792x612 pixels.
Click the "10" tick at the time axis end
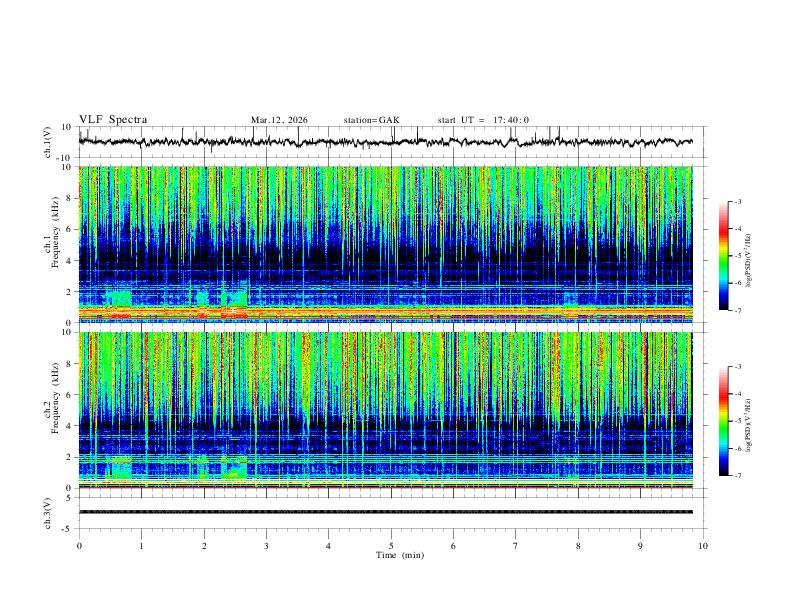click(703, 546)
